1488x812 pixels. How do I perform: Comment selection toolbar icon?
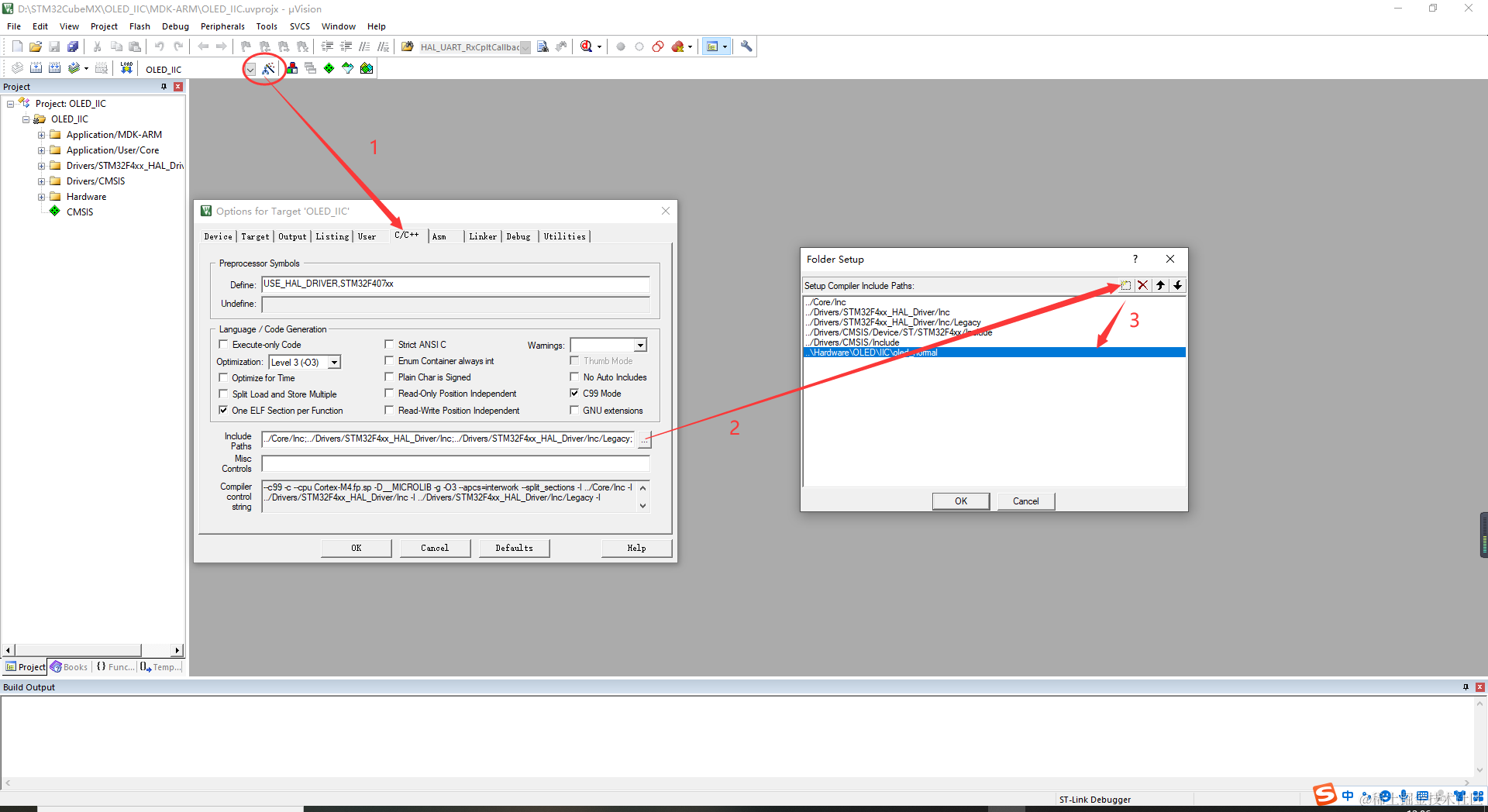click(364, 46)
